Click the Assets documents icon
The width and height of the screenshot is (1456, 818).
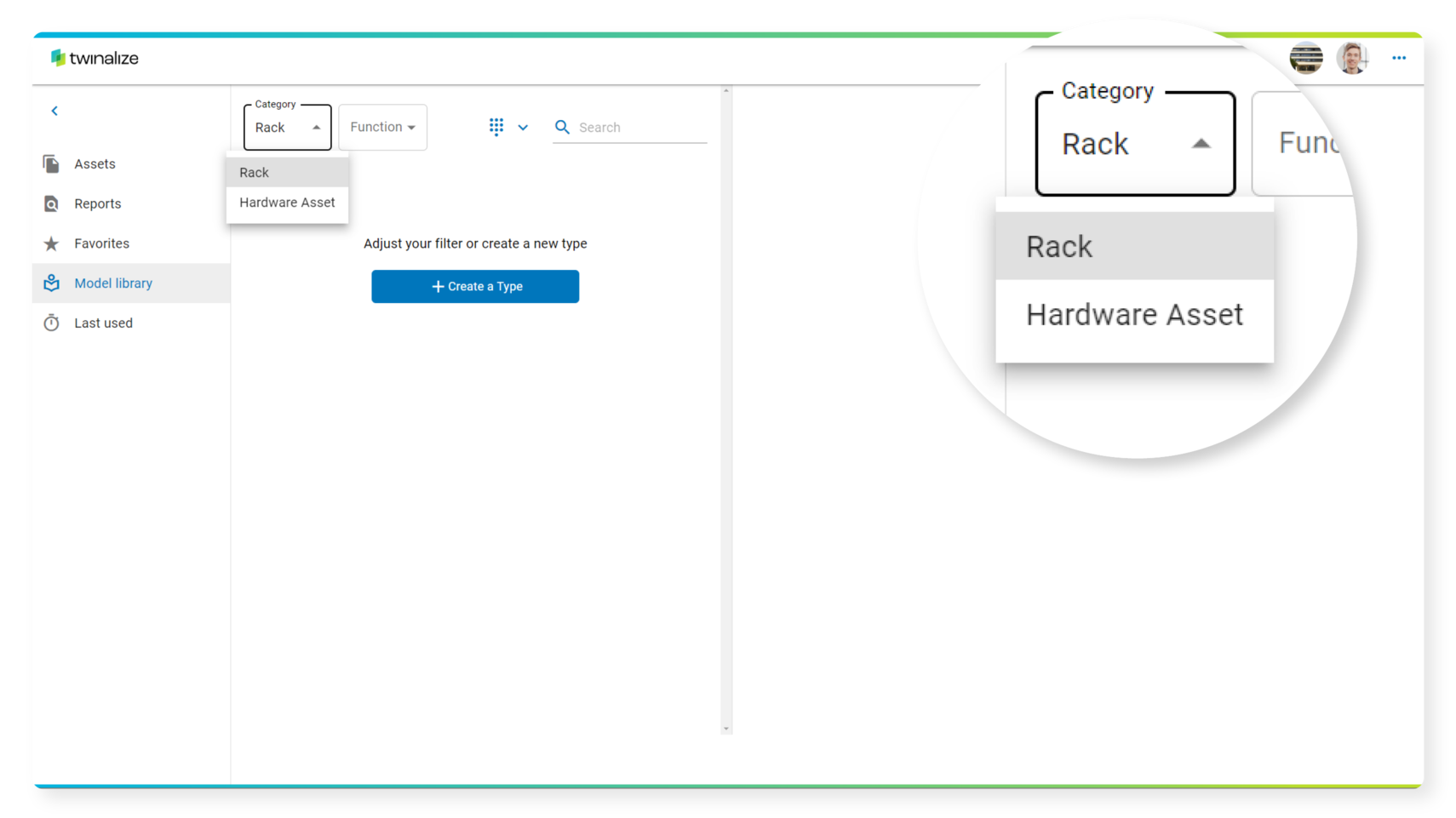(52, 163)
